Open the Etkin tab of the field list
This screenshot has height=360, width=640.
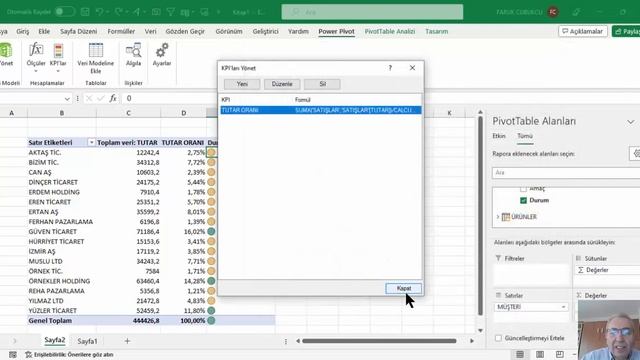point(499,136)
